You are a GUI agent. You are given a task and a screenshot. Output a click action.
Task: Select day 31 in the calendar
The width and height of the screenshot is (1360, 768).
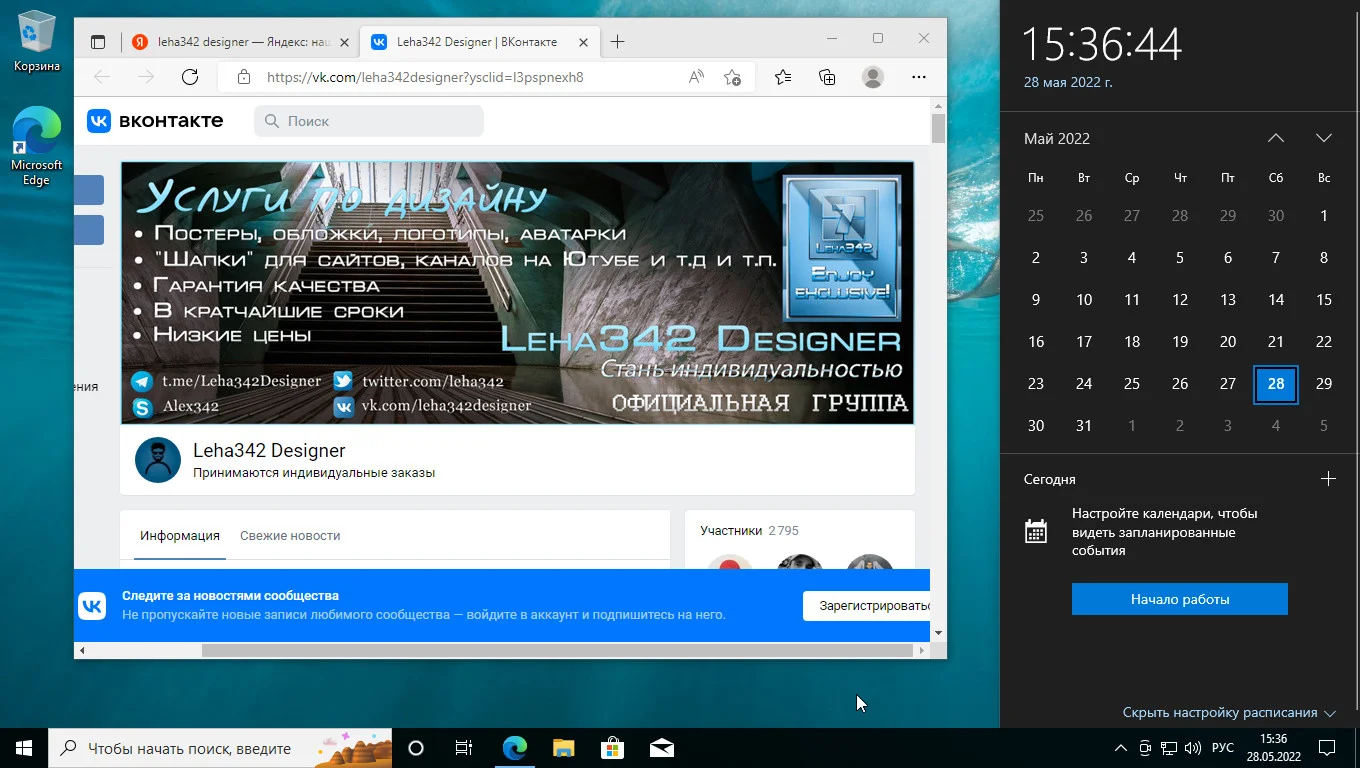1084,426
